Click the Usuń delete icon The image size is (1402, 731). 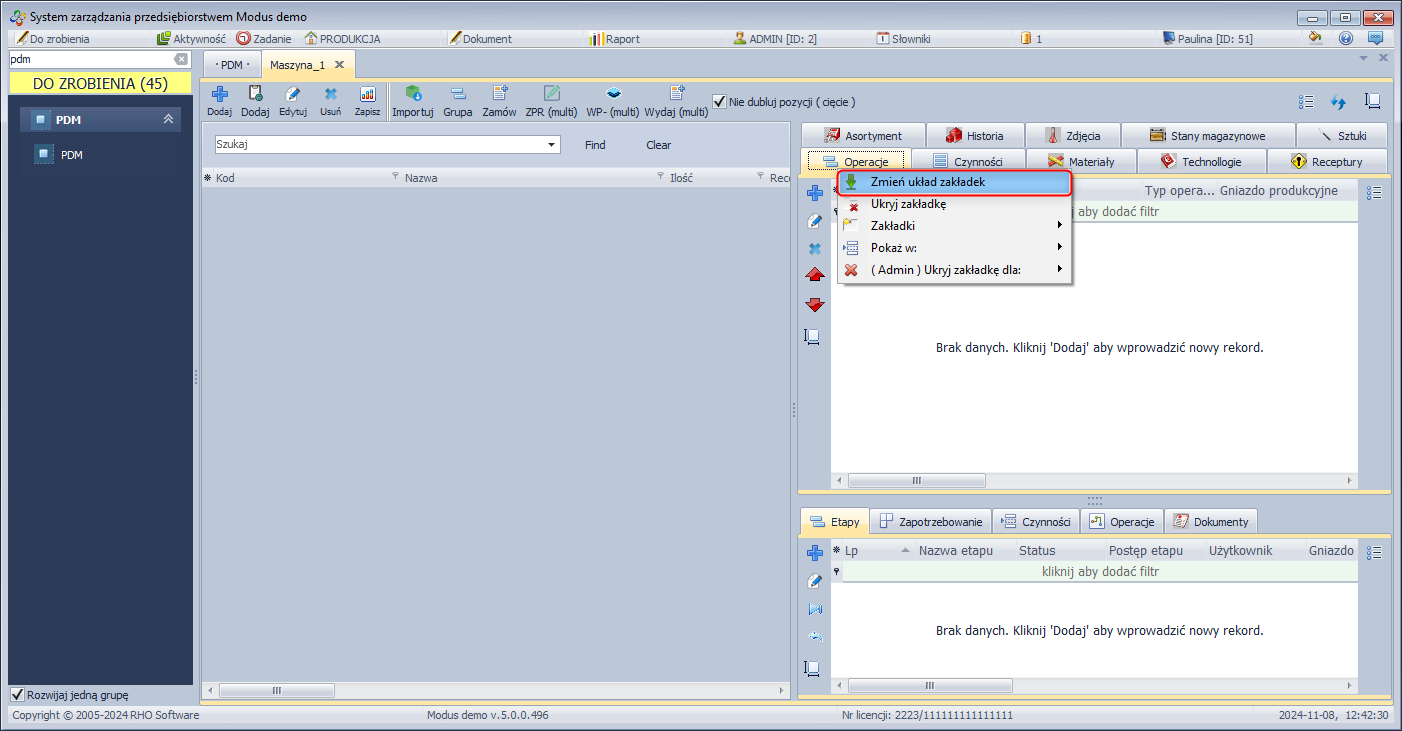[330, 95]
